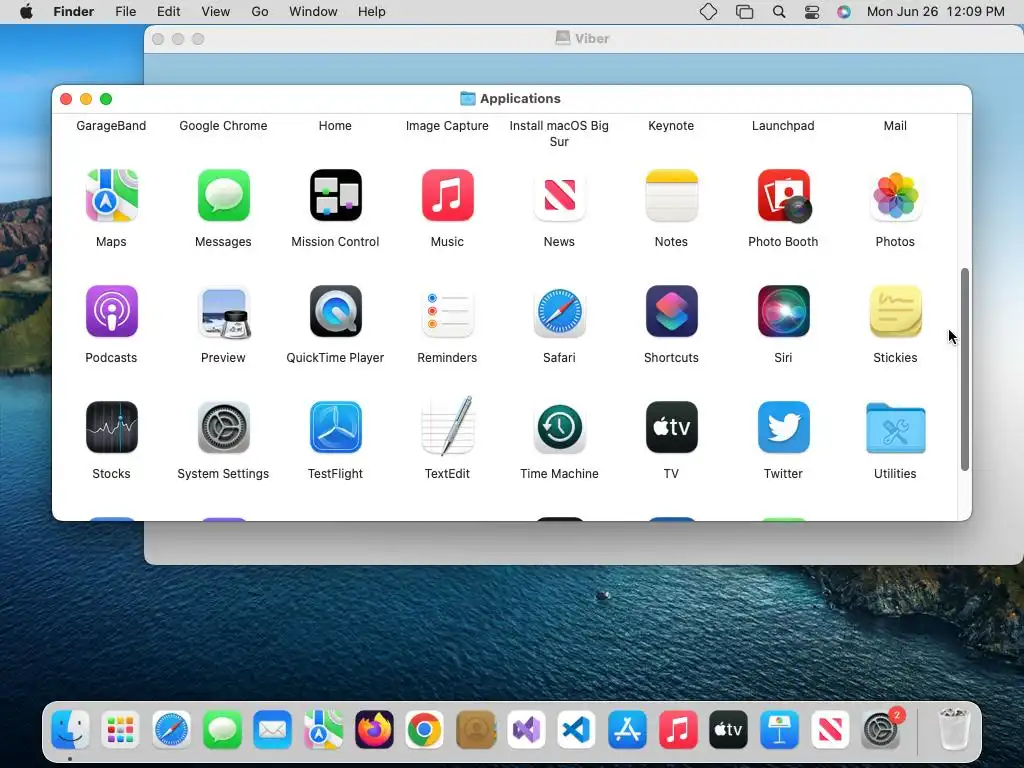This screenshot has height=768, width=1024.
Task: Select the News app in Applications window
Action: tap(560, 195)
